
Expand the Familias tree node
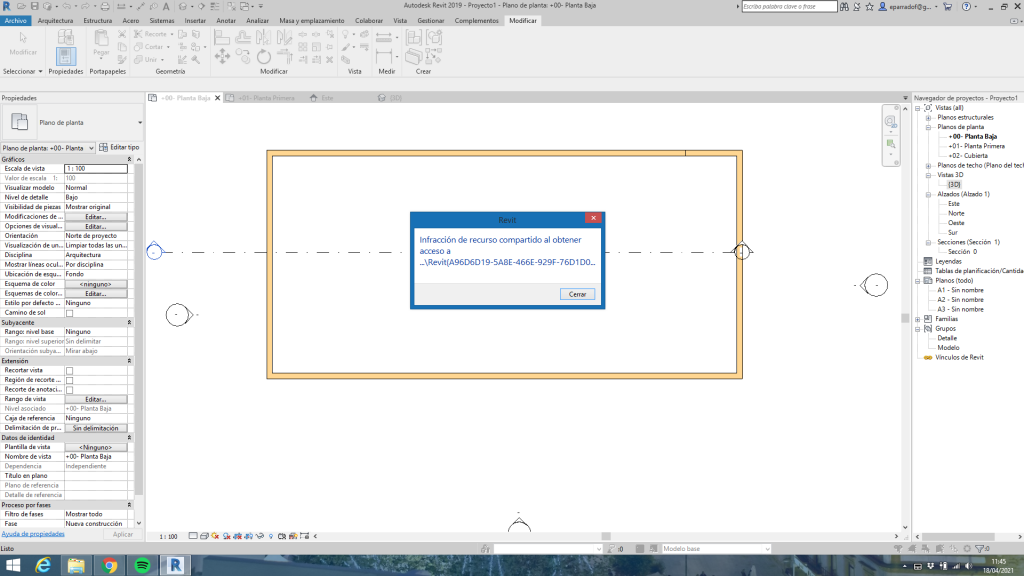[918, 319]
